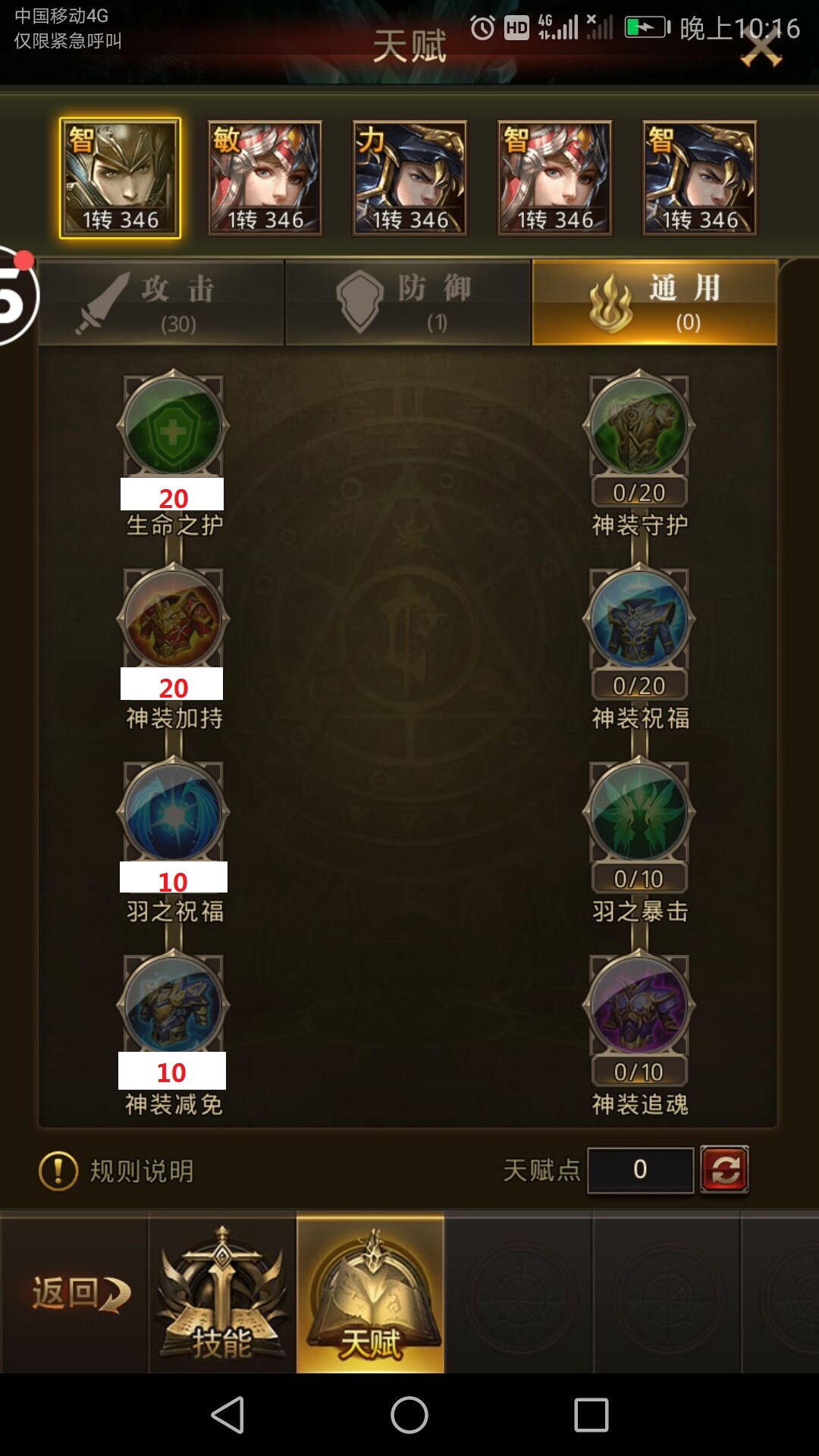819x1456 pixels.
Task: Tap the 羽之祝福 blue wings talent
Action: (173, 813)
